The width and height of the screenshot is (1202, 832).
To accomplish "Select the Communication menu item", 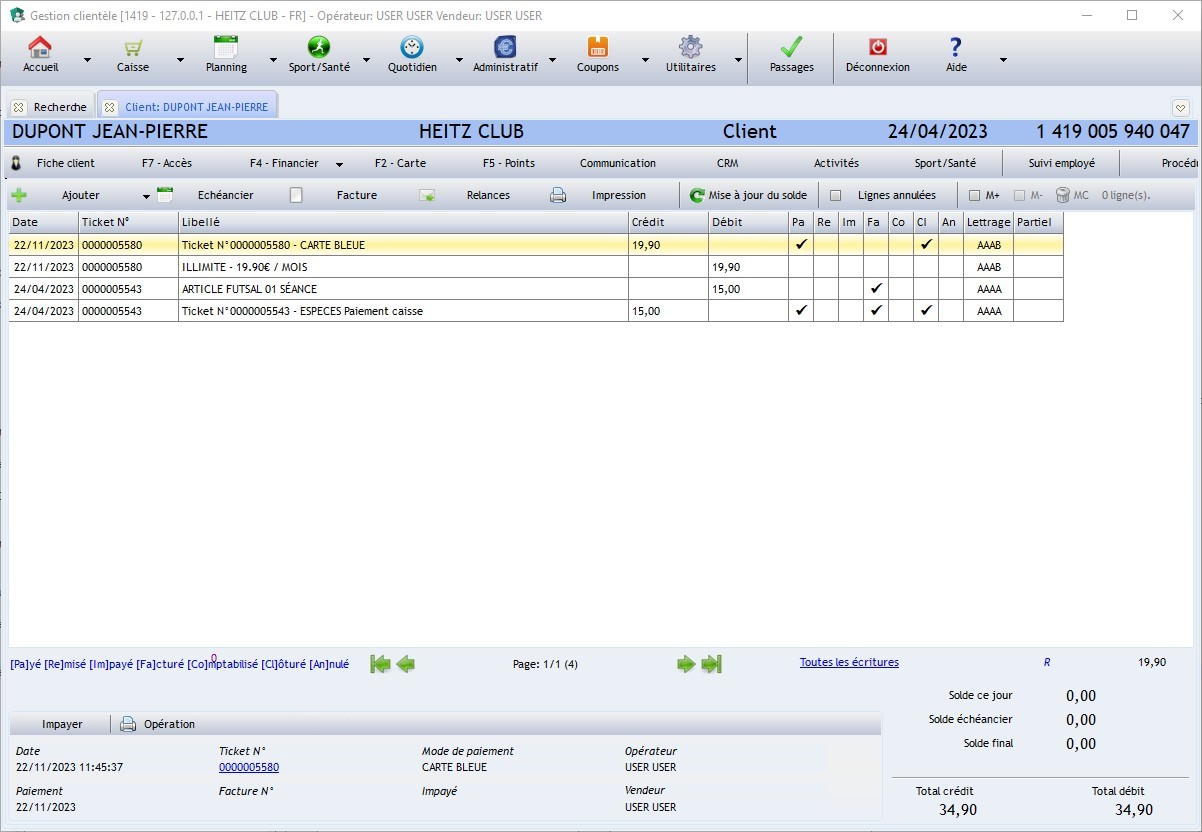I will pyautogui.click(x=617, y=162).
